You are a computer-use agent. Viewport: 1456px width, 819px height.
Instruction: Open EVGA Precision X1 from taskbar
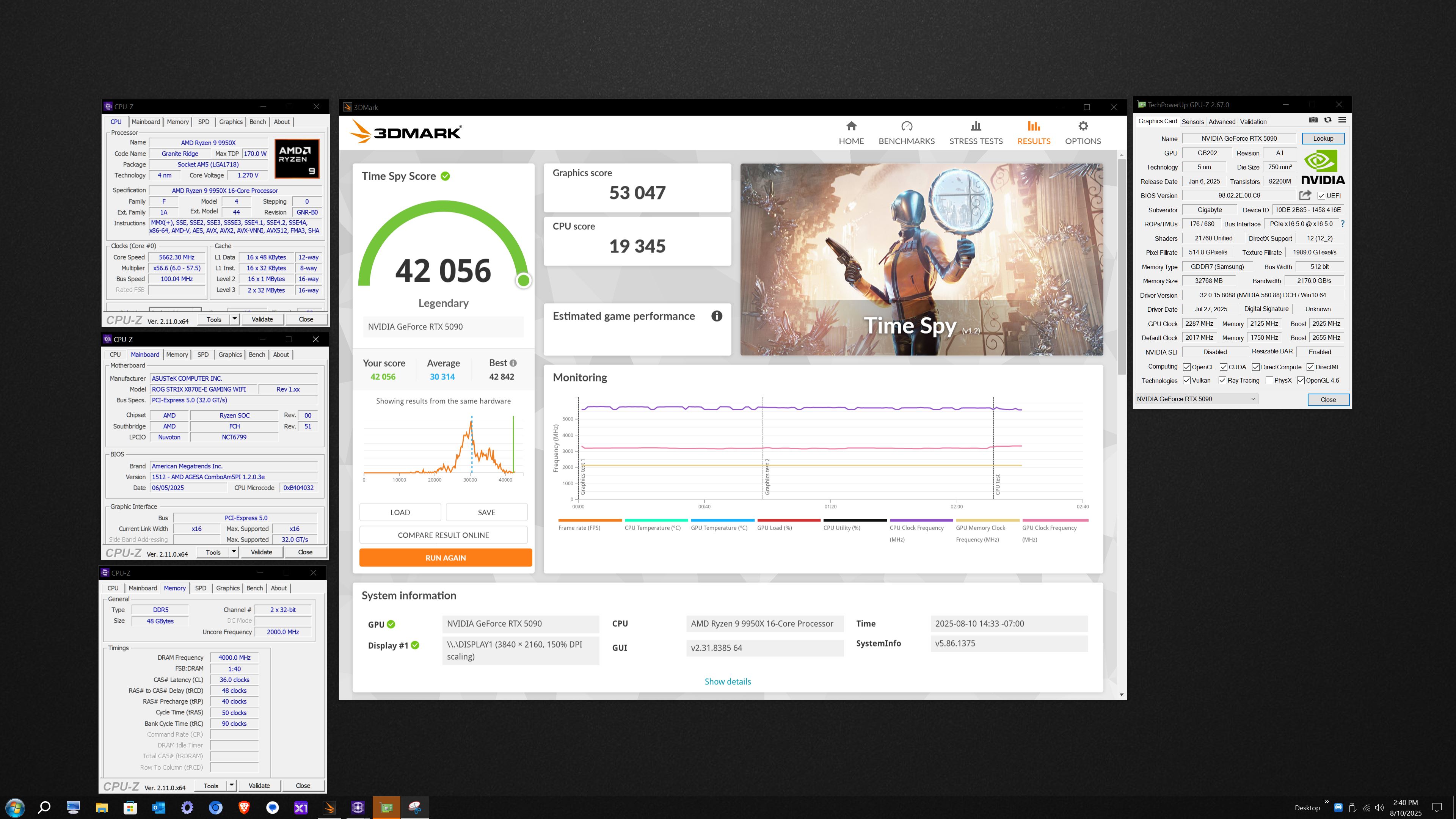point(301,808)
